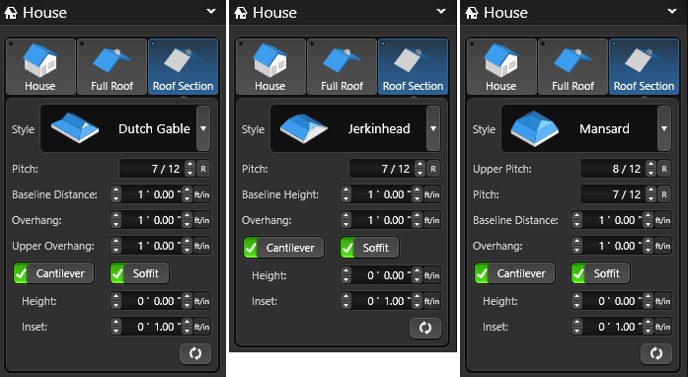Toggle ft/in unit for Baseline Distance, Mansard
The width and height of the screenshot is (688, 377).
click(x=663, y=220)
